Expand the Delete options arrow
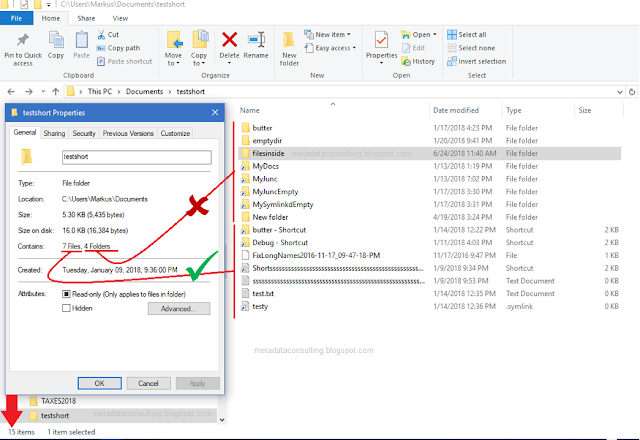The width and height of the screenshot is (640, 440). click(x=229, y=63)
